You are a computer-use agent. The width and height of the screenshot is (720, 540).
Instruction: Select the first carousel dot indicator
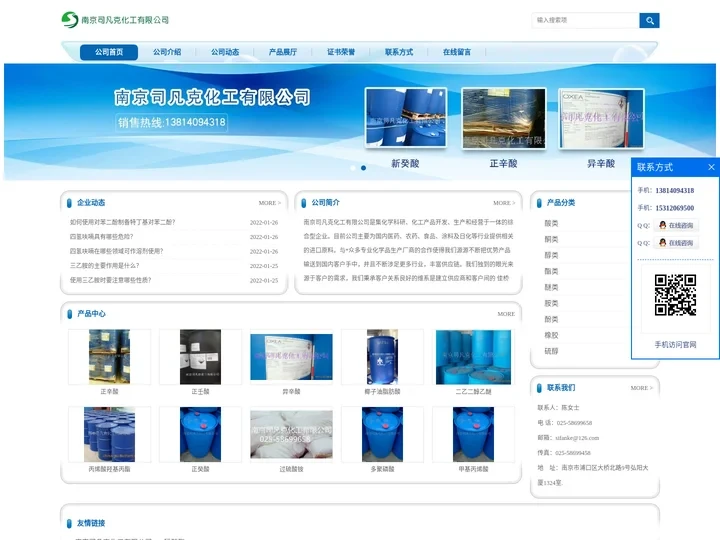point(353,168)
